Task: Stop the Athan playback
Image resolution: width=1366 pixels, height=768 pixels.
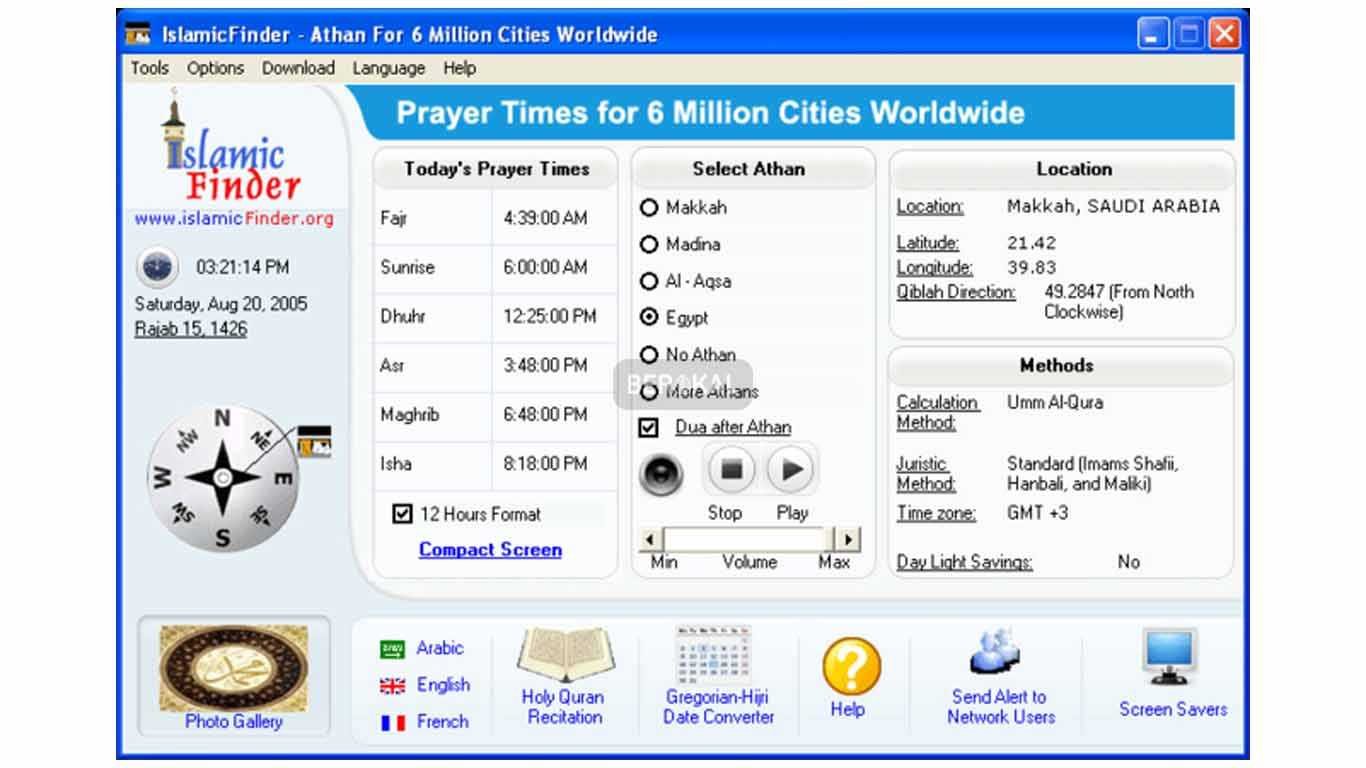Action: [x=731, y=469]
